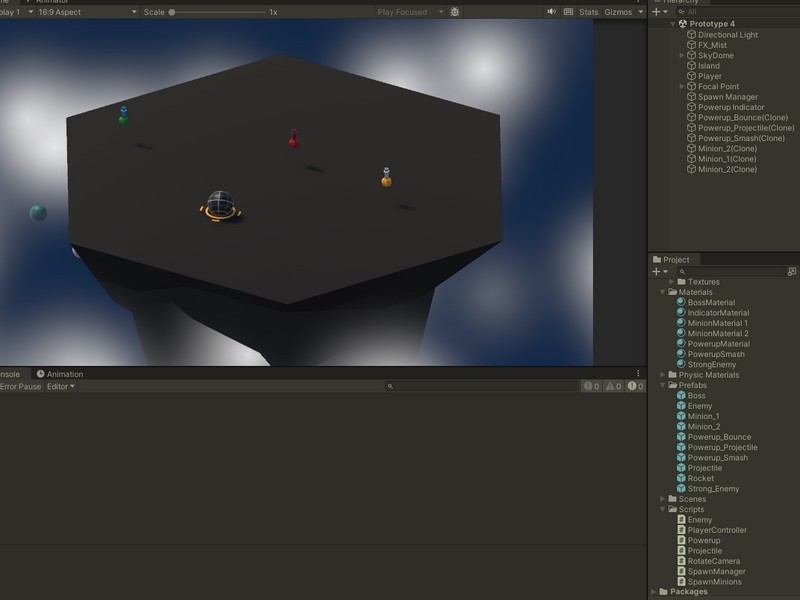Click the Directional Light object icon
The image size is (800, 600).
[x=691, y=35]
